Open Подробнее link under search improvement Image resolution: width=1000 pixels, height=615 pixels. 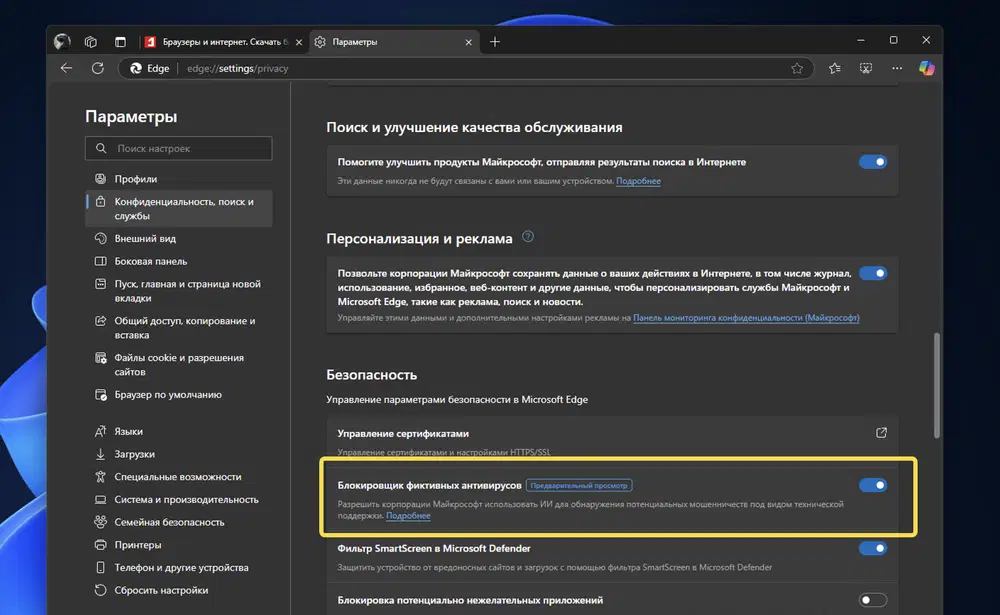638,181
